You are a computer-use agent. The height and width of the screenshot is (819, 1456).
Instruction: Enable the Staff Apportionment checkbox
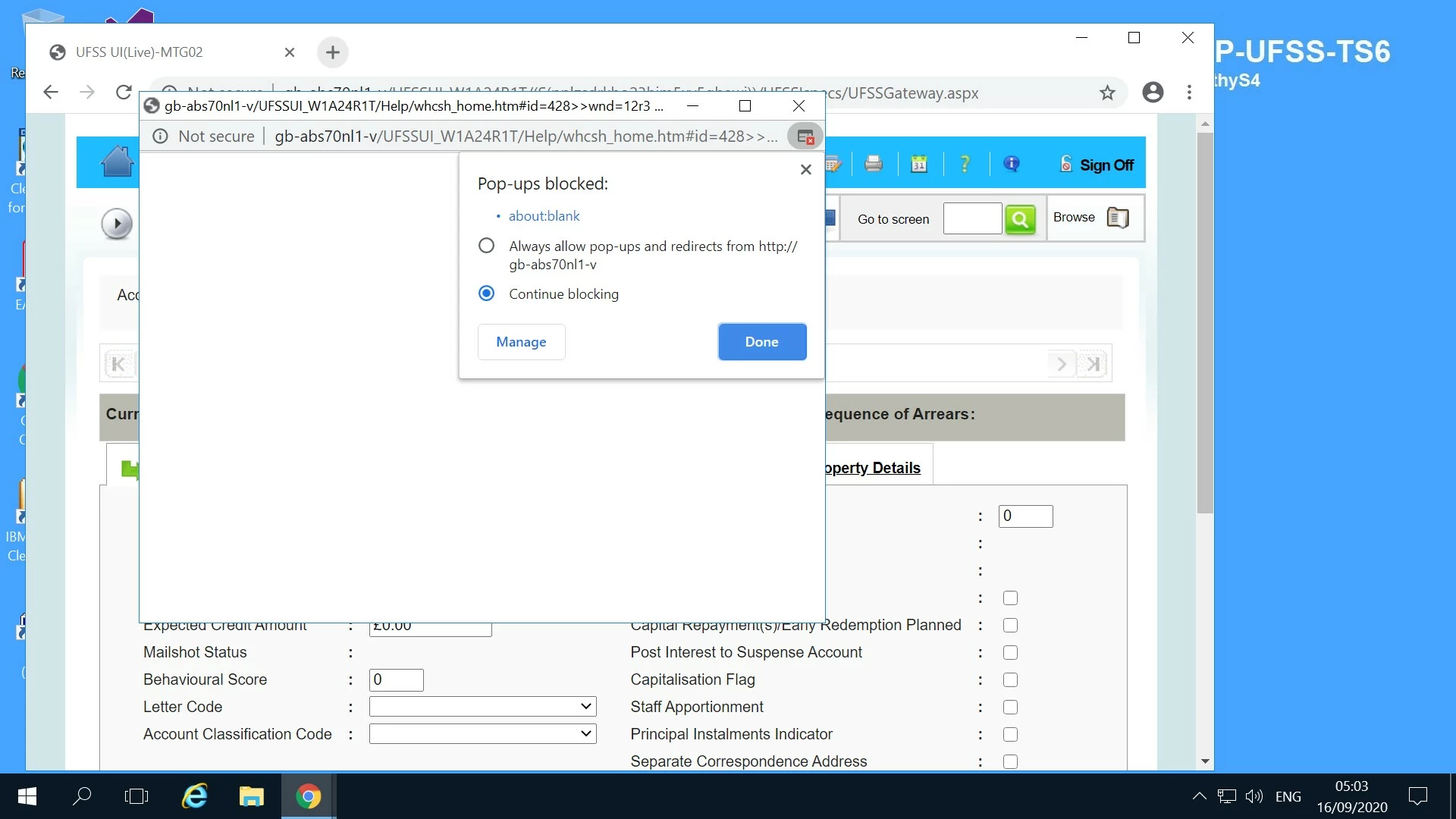(x=1010, y=707)
